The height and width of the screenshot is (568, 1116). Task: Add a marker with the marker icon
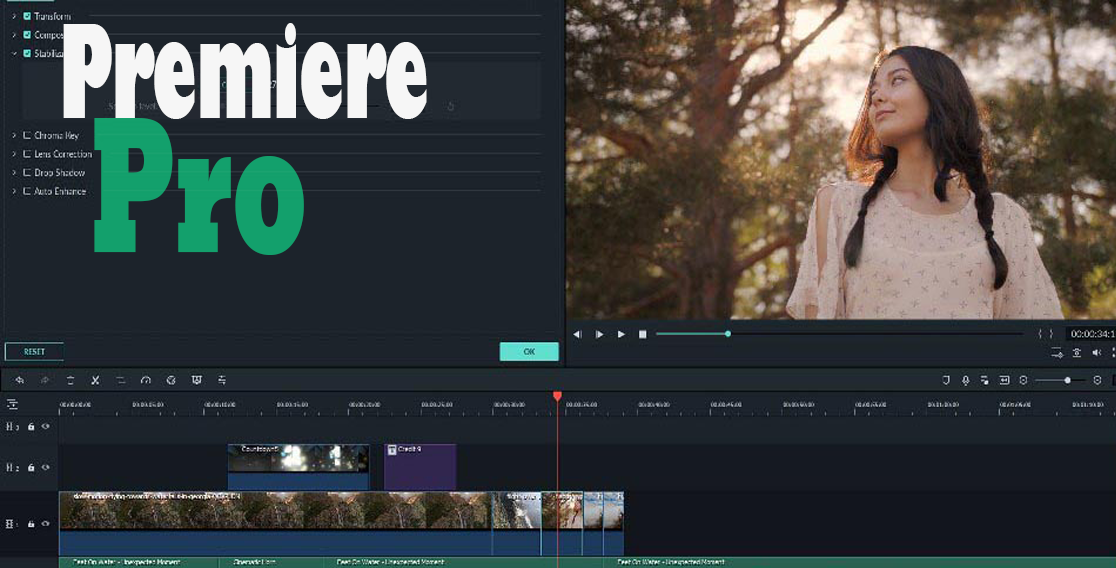946,381
